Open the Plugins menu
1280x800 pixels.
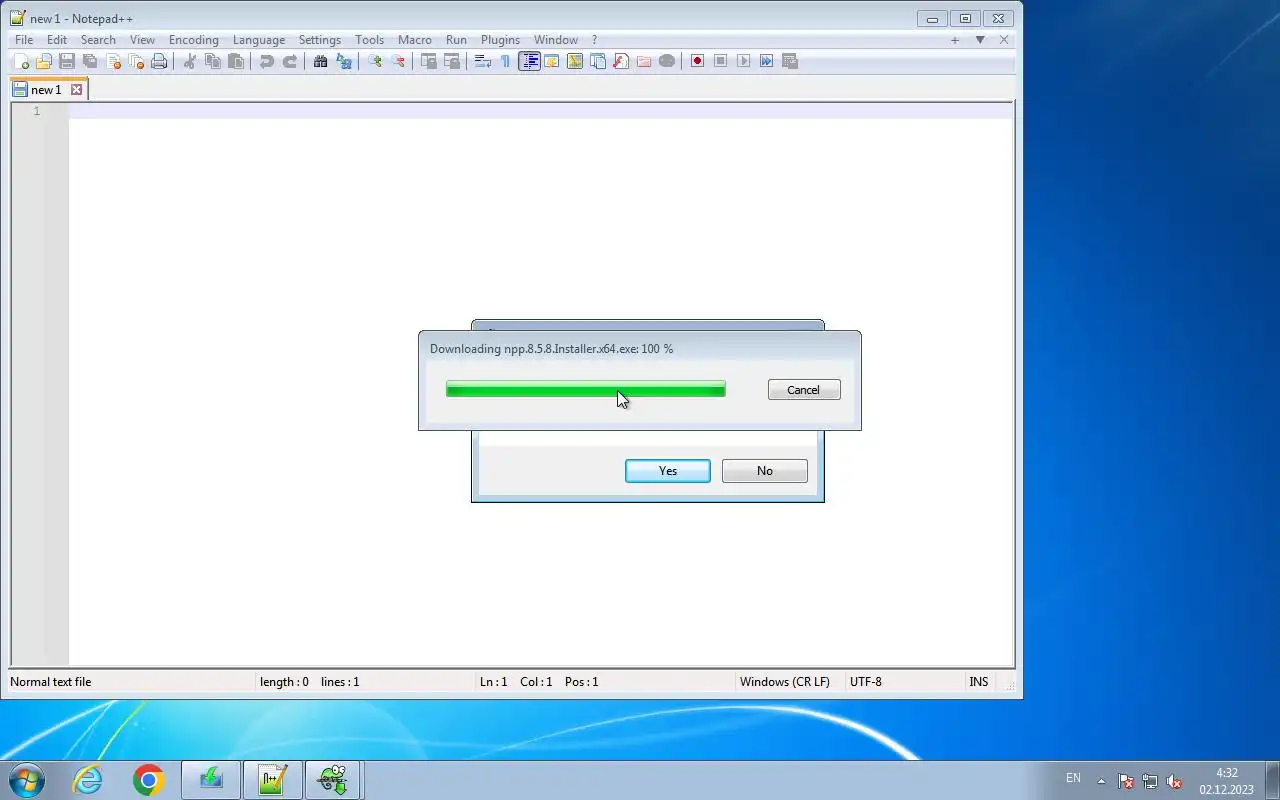pos(500,40)
